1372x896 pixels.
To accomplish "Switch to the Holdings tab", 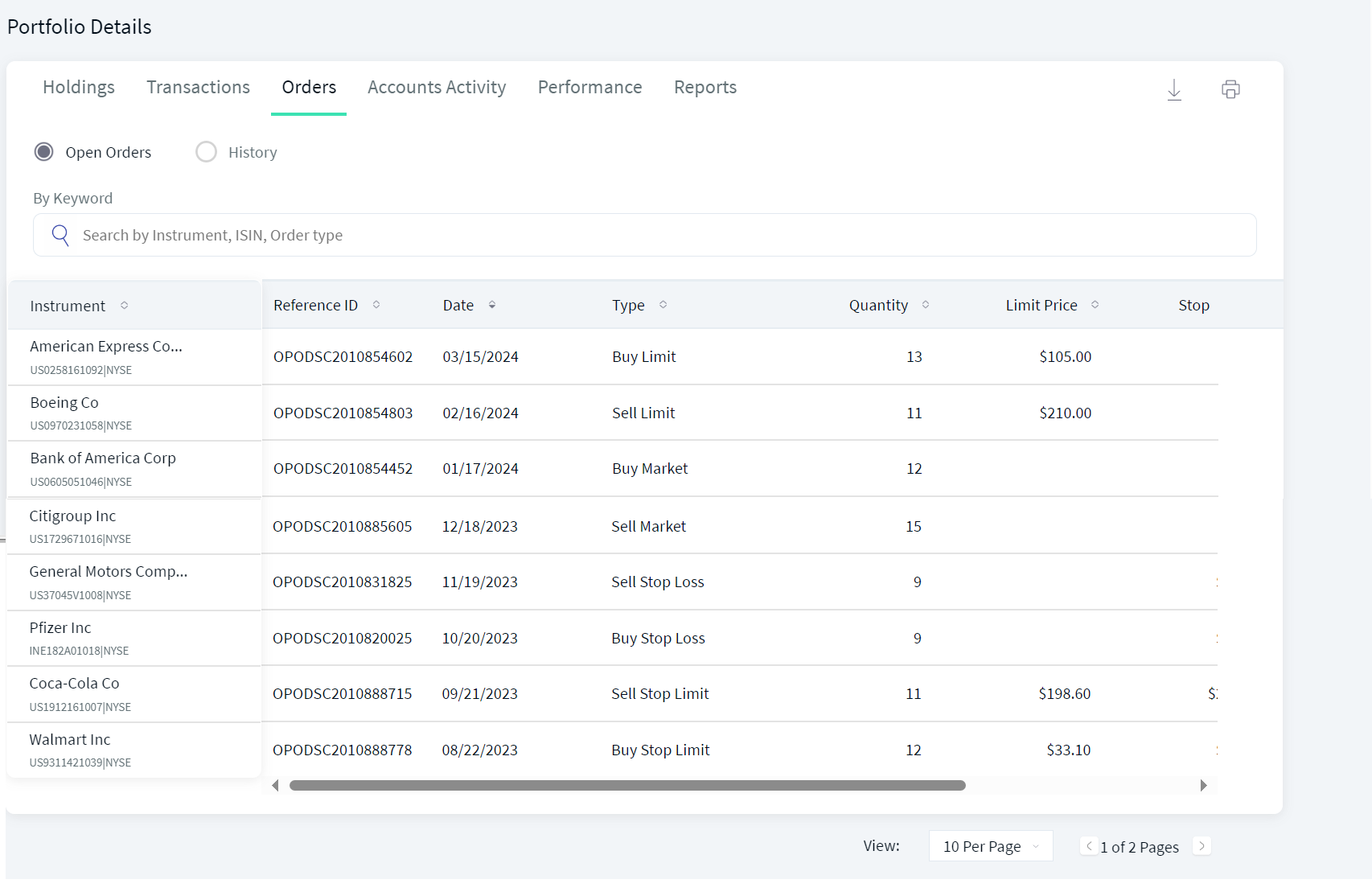I will coord(79,87).
